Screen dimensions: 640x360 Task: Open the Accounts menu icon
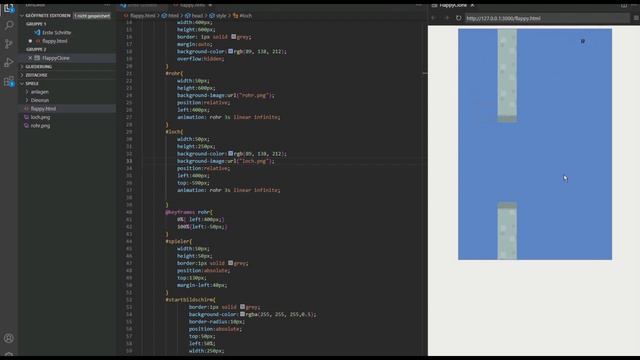(x=9, y=338)
